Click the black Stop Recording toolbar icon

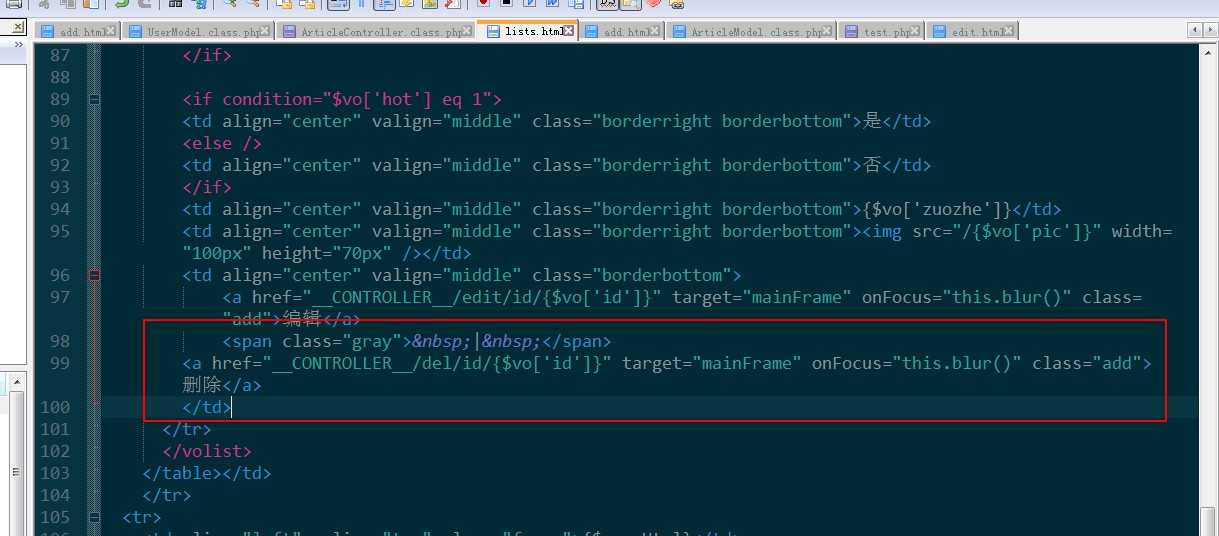(507, 4)
